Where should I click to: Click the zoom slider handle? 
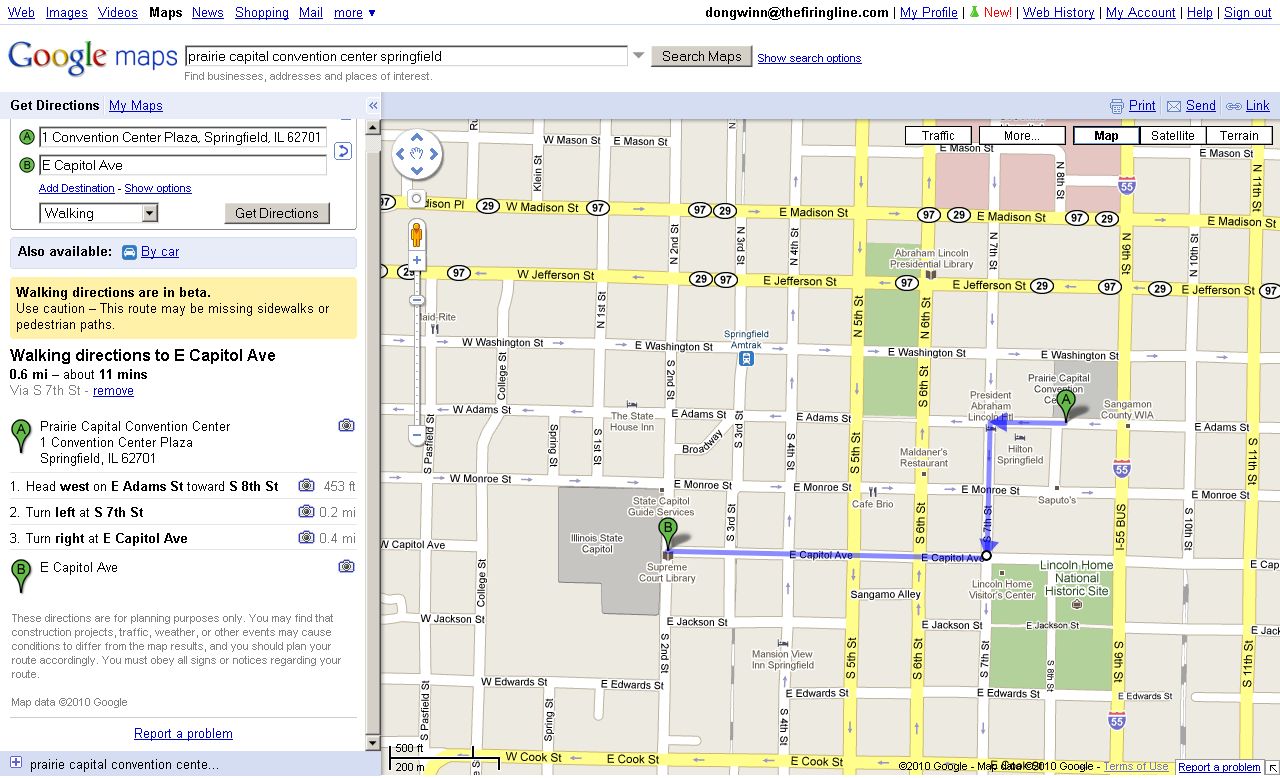click(x=417, y=300)
